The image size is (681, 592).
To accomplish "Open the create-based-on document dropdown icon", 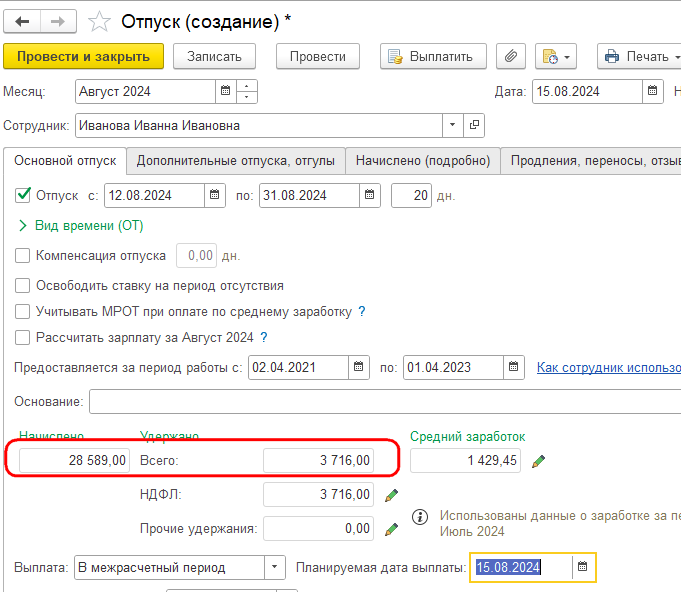I will point(556,56).
